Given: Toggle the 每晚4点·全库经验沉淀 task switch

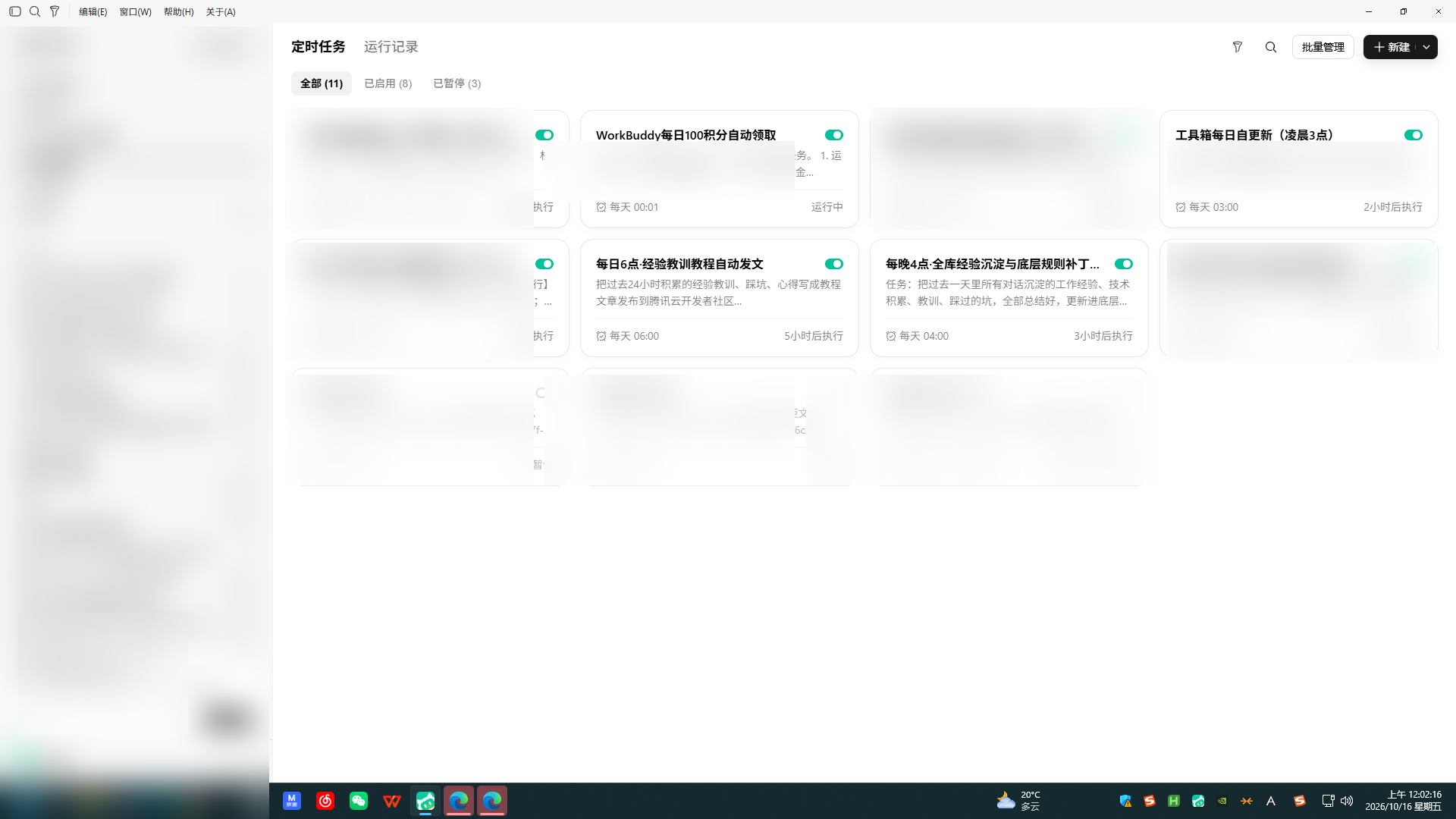Looking at the screenshot, I should [1124, 264].
